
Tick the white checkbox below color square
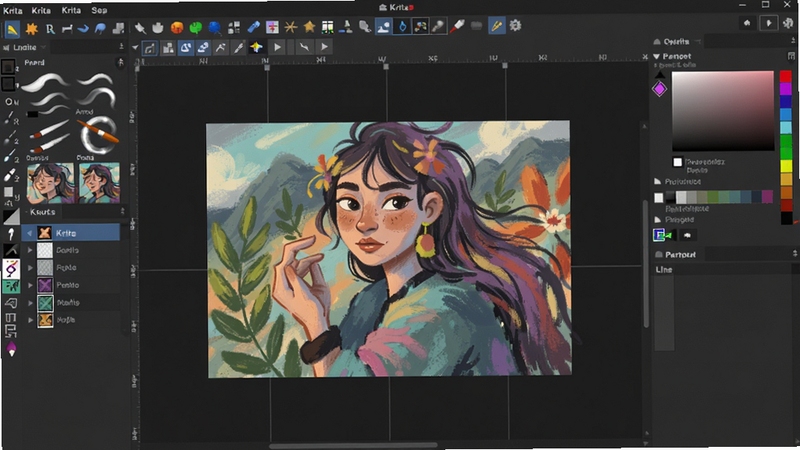pyautogui.click(x=678, y=162)
